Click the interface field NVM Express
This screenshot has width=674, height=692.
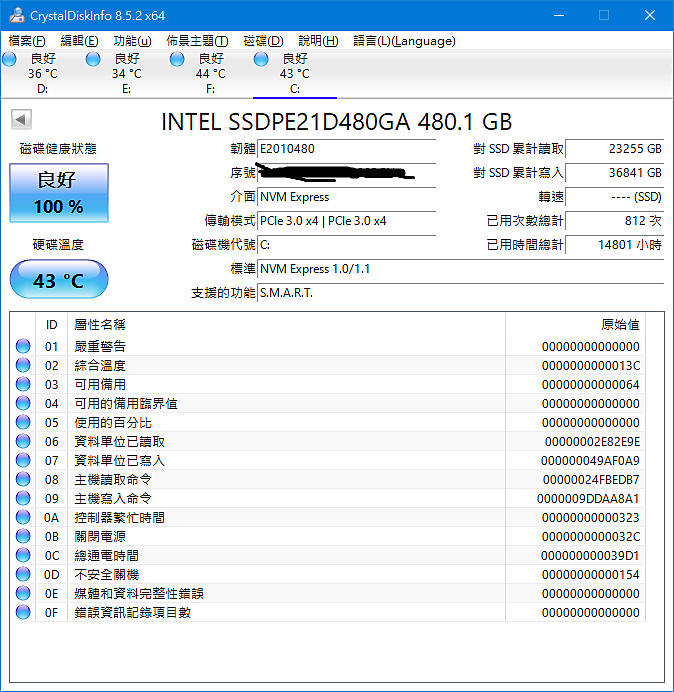click(x=346, y=197)
